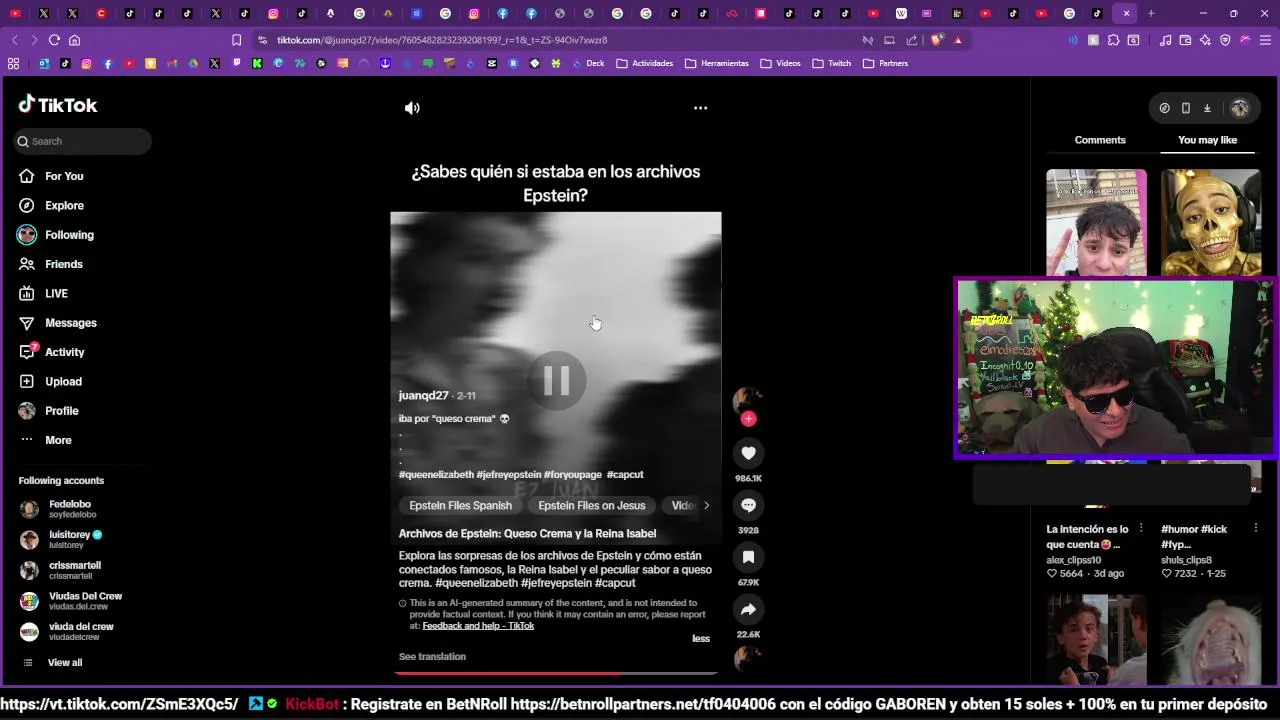The width and height of the screenshot is (1280, 720).
Task: Collapse the description with the less link
Action: coord(700,638)
